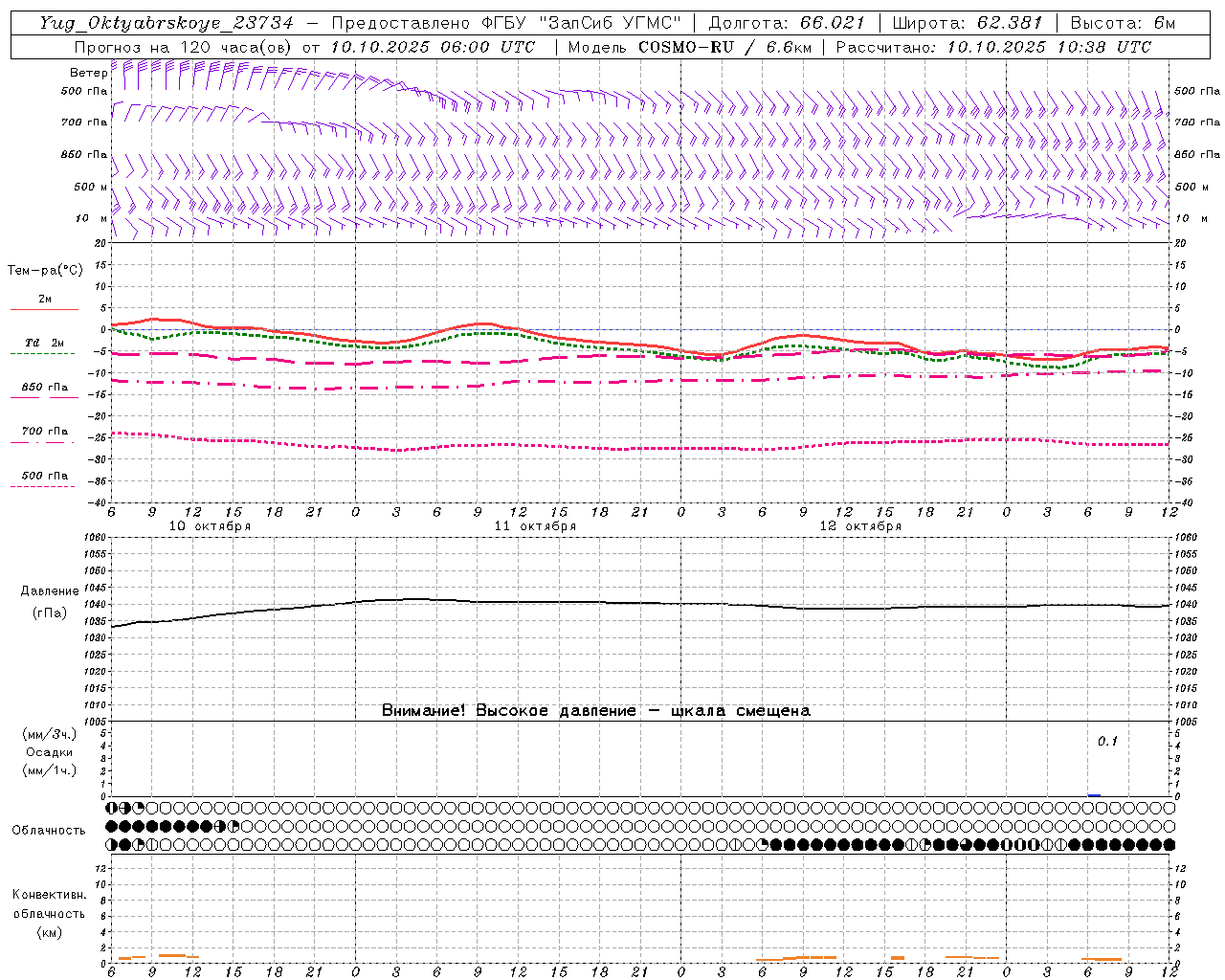Click the 'Предоставлено ФГБУ "ЗапСиб УГМС"' provider text

pyautogui.click(x=506, y=23)
